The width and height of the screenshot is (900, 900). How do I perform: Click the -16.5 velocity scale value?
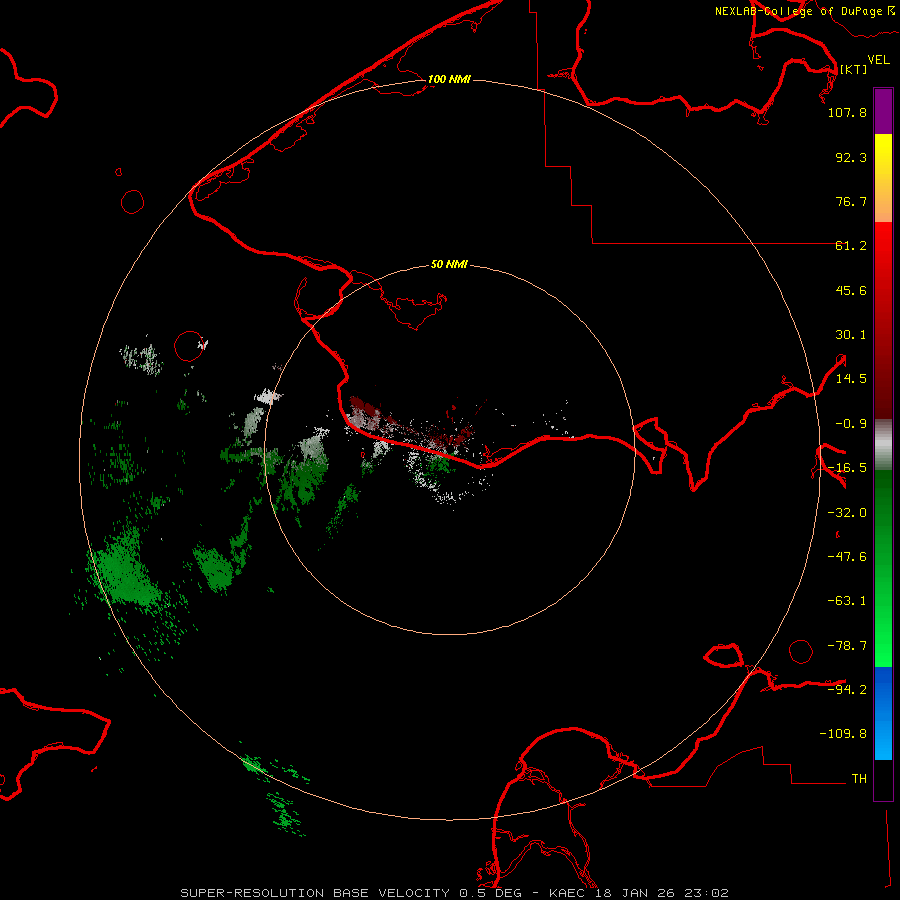847,468
